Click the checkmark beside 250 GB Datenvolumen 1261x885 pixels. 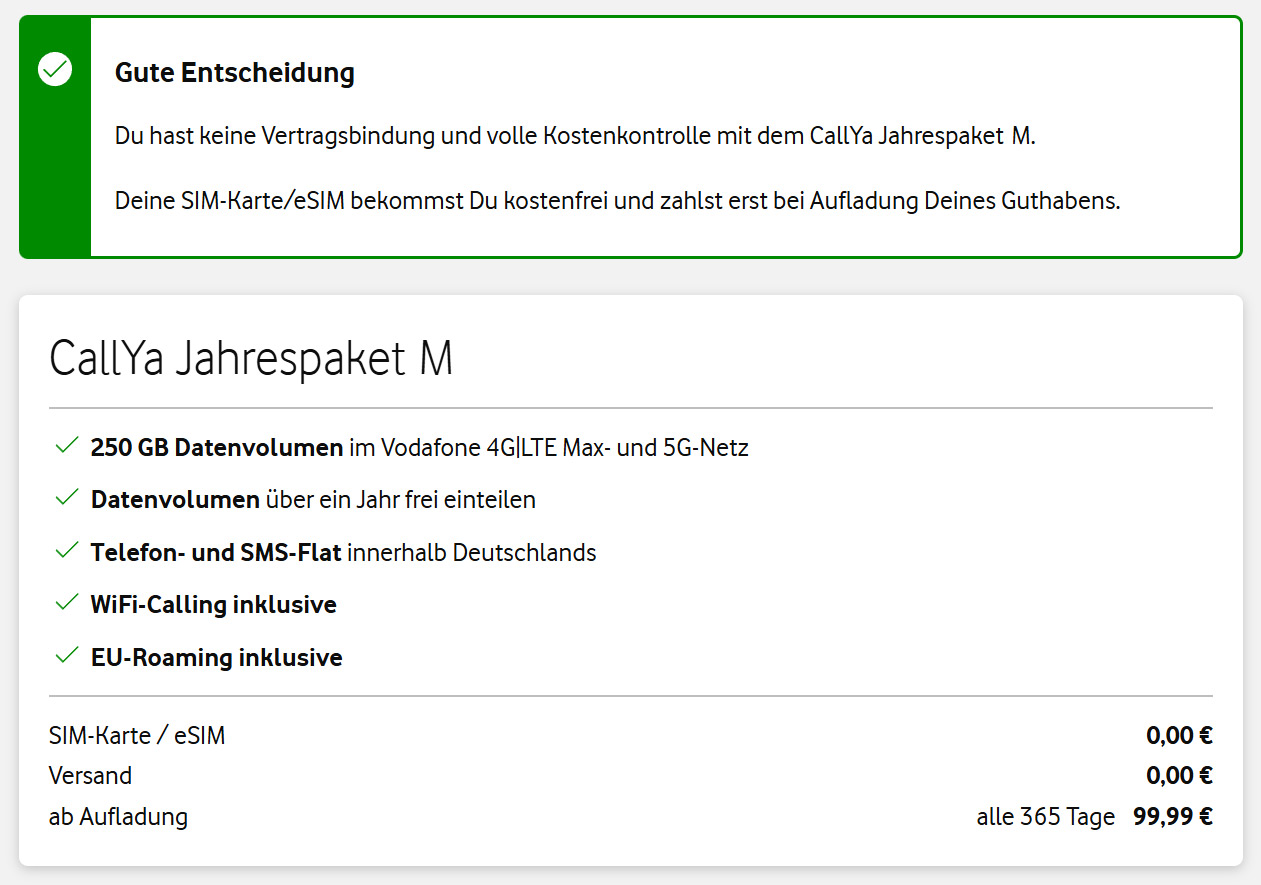(67, 446)
